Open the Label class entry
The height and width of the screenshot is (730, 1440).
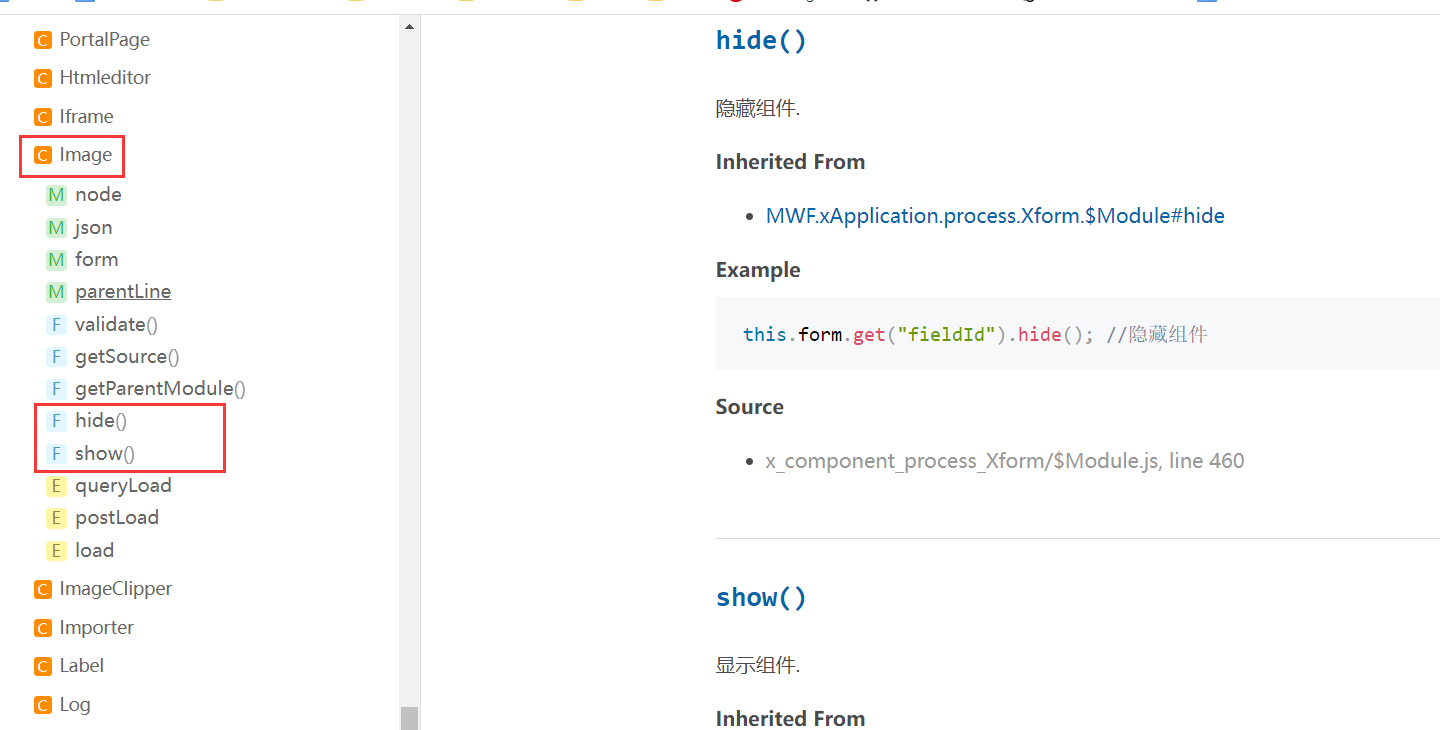(x=81, y=666)
